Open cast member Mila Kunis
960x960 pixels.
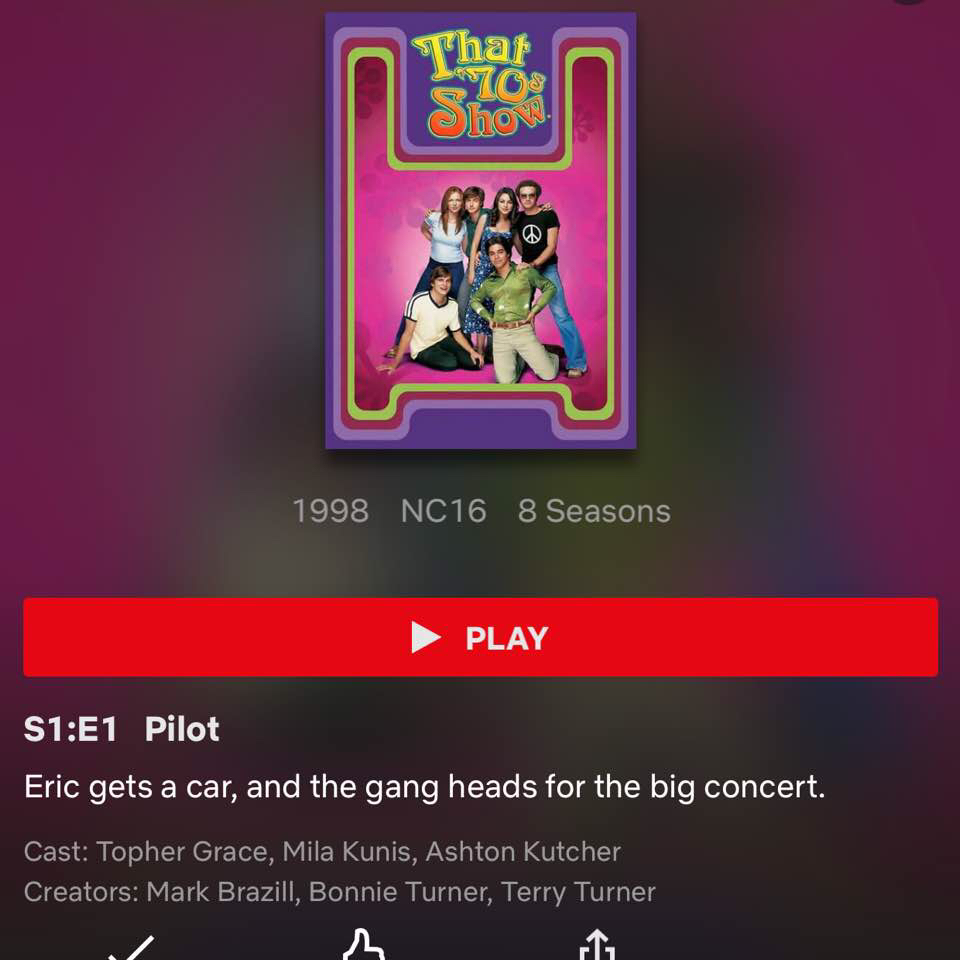point(349,852)
